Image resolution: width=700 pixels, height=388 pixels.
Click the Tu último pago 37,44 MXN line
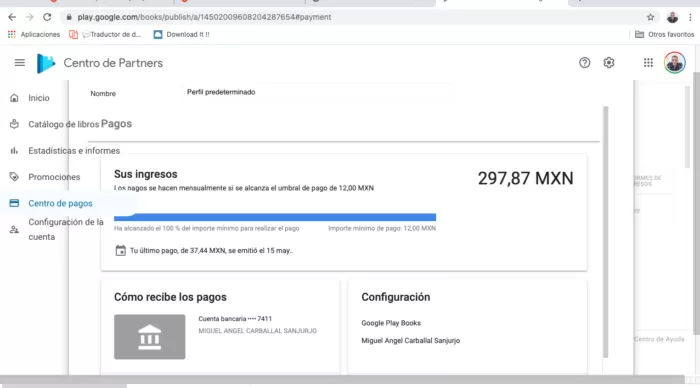(211, 250)
